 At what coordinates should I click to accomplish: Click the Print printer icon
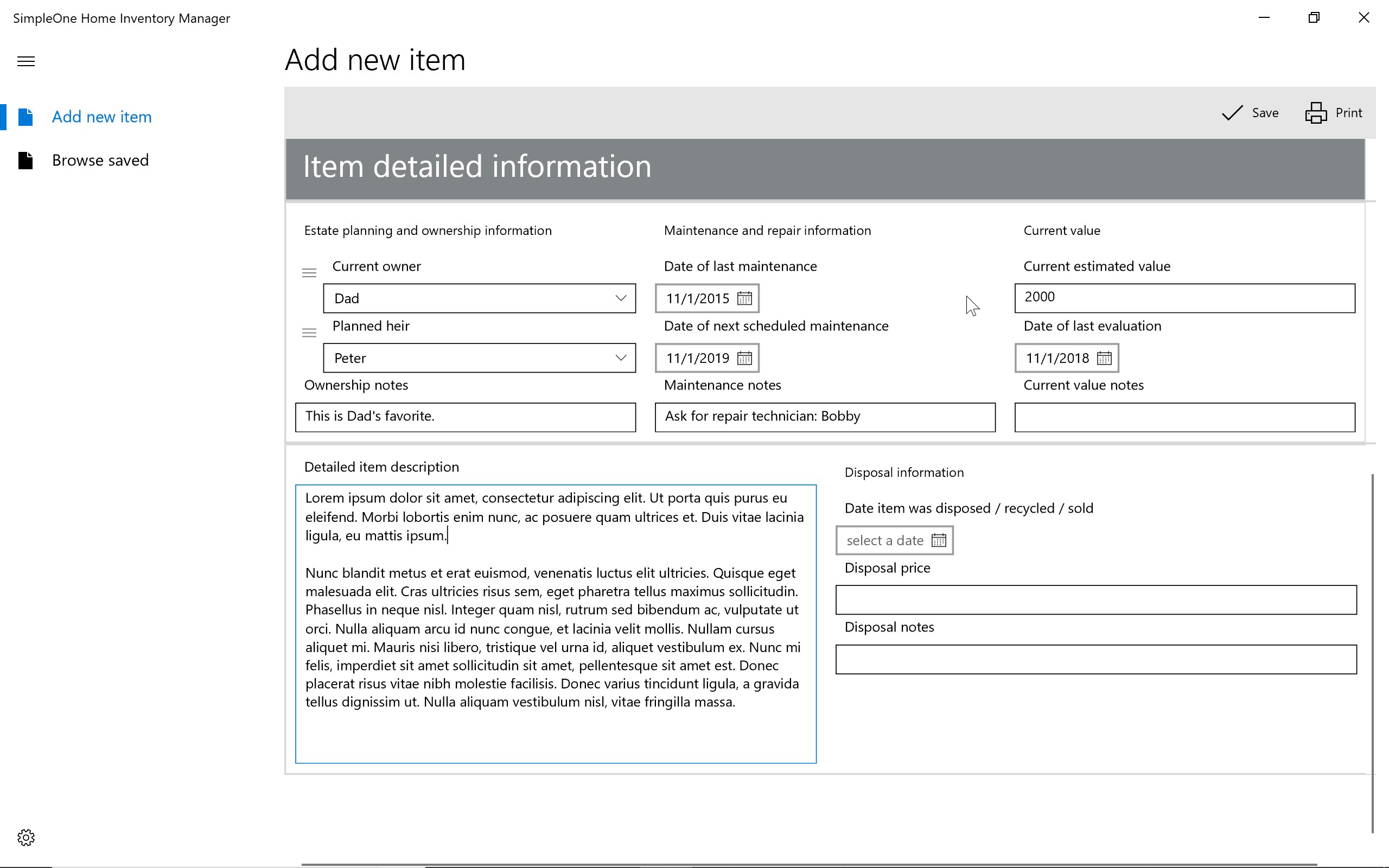1316,113
